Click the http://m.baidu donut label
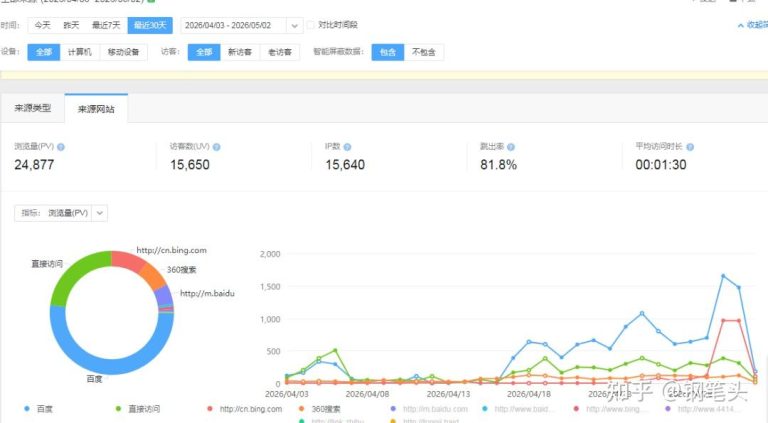The height and width of the screenshot is (423, 768). coord(207,293)
